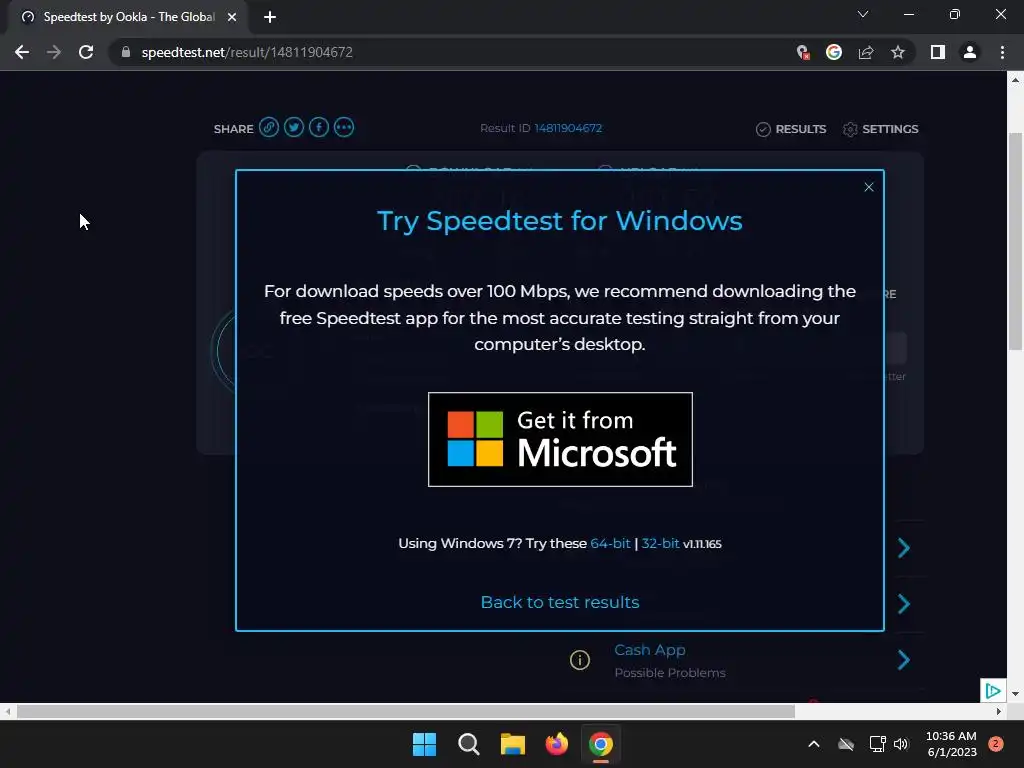Open File Explorer from taskbar
The image size is (1024, 768).
[x=513, y=744]
